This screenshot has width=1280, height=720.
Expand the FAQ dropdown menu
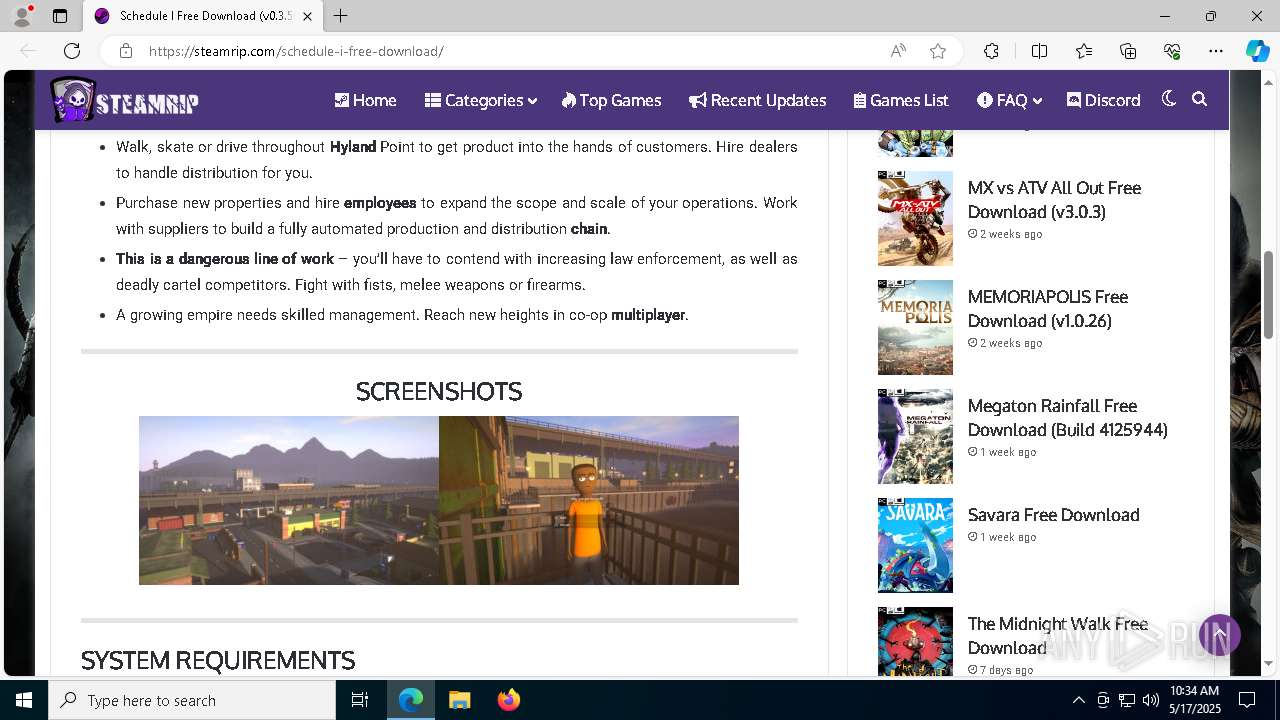(1009, 100)
